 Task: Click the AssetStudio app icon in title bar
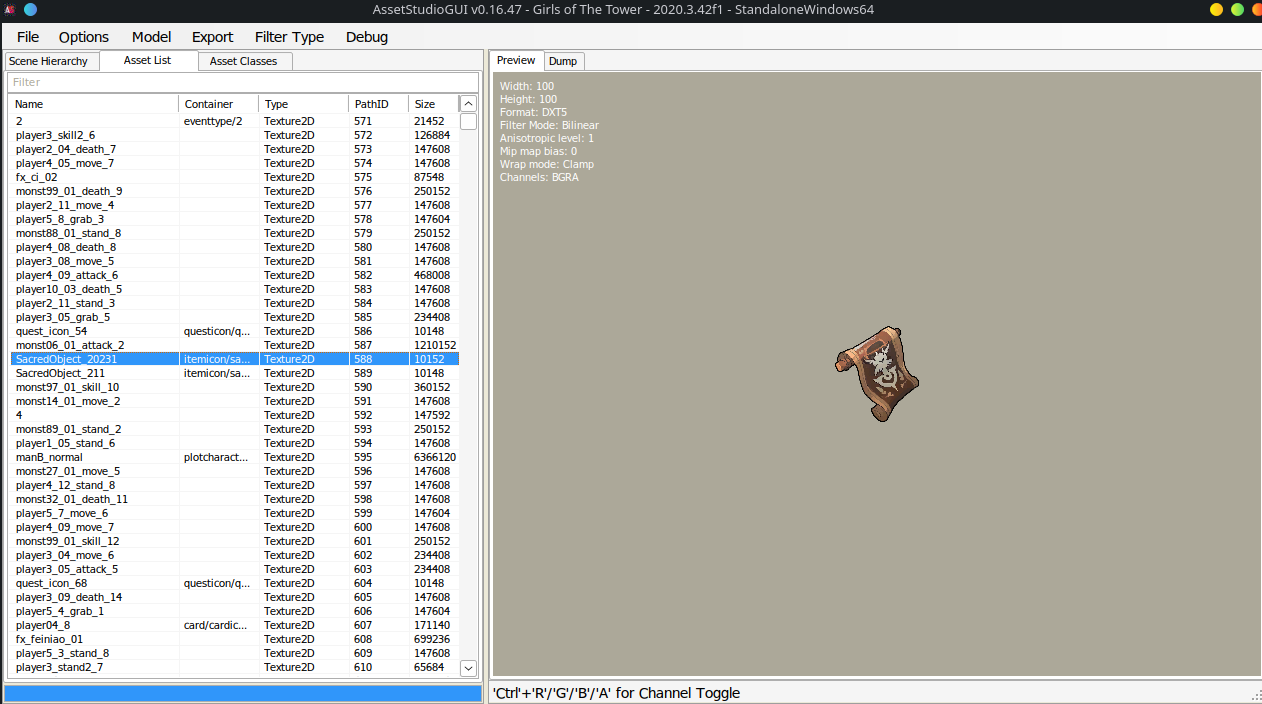click(9, 9)
